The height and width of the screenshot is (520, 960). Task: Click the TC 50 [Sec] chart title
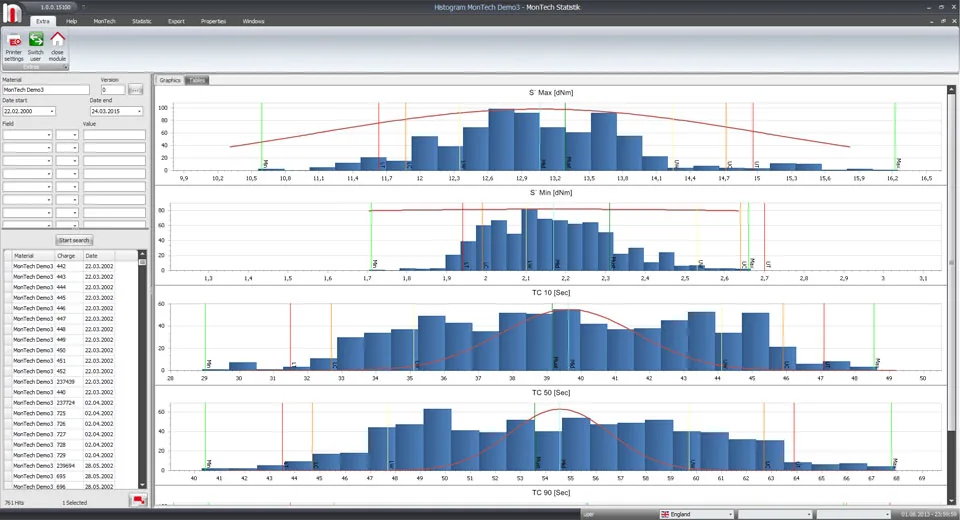coord(551,393)
